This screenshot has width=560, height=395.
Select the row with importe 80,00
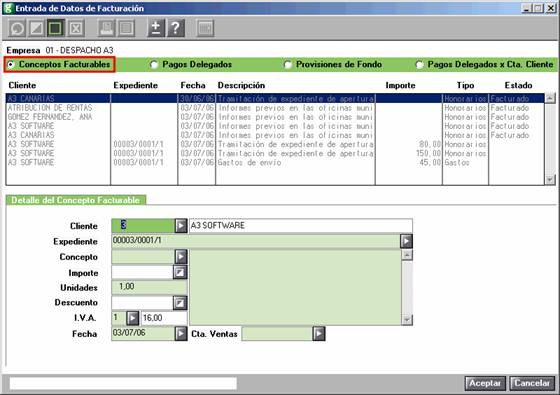click(275, 144)
